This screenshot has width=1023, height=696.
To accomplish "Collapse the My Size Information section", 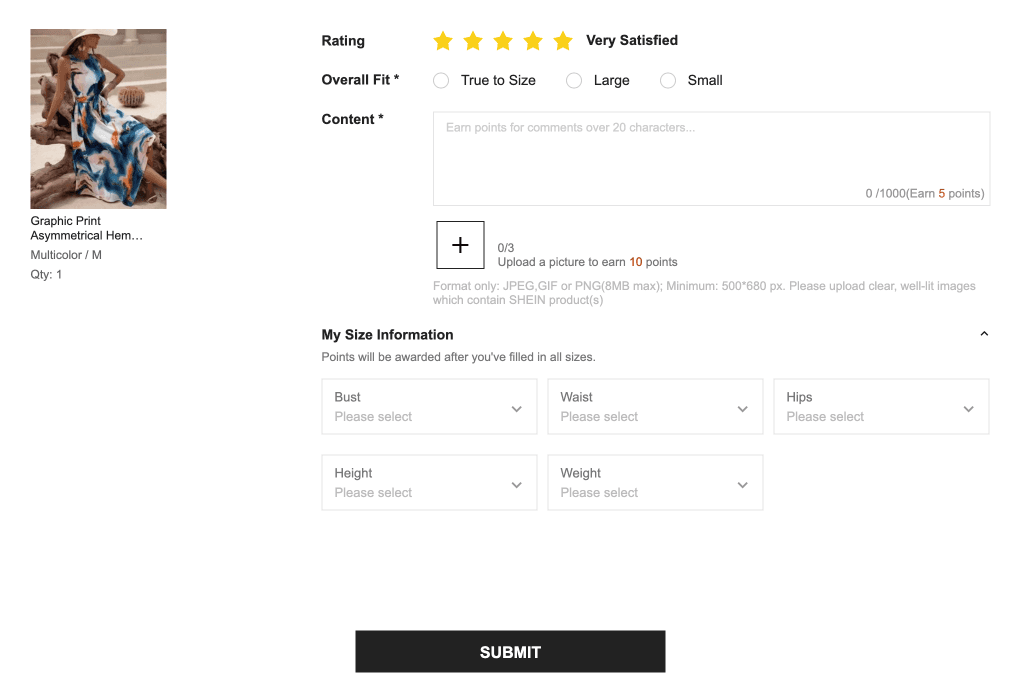I will click(x=984, y=334).
